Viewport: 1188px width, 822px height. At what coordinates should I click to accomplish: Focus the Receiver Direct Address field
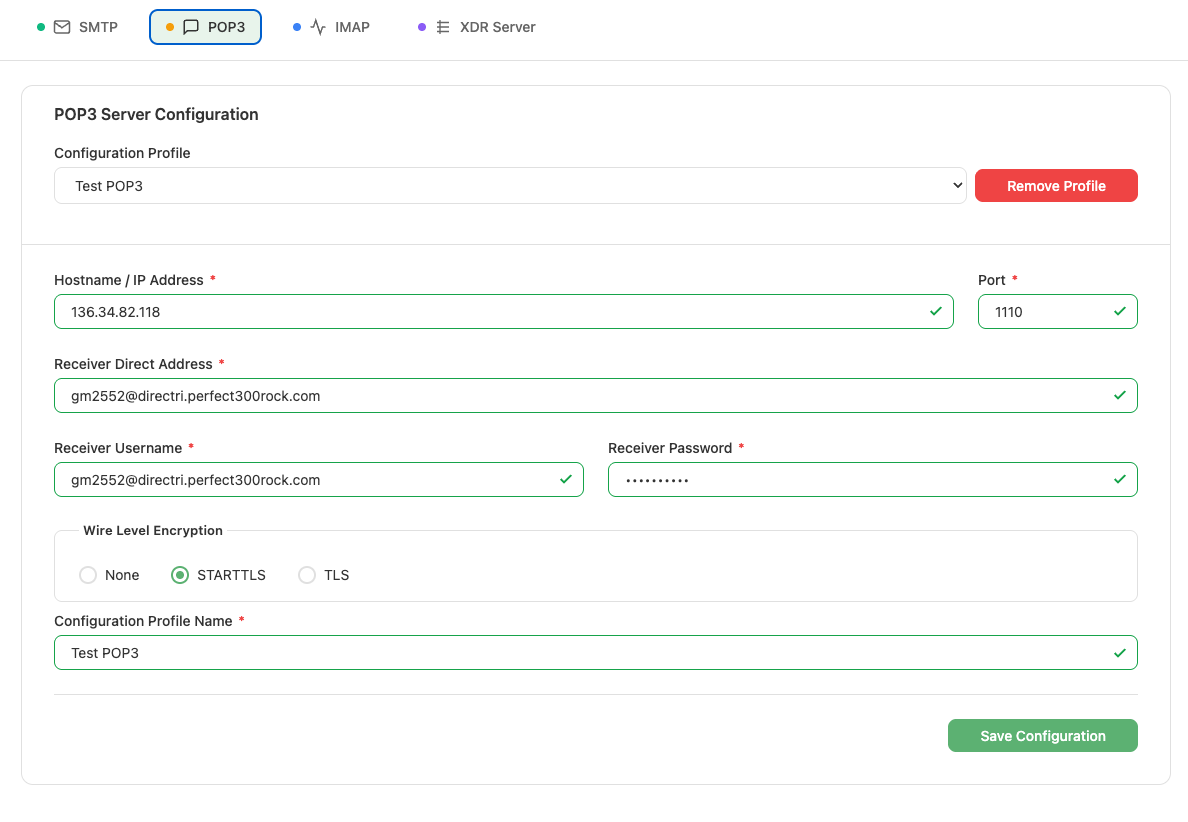[596, 395]
